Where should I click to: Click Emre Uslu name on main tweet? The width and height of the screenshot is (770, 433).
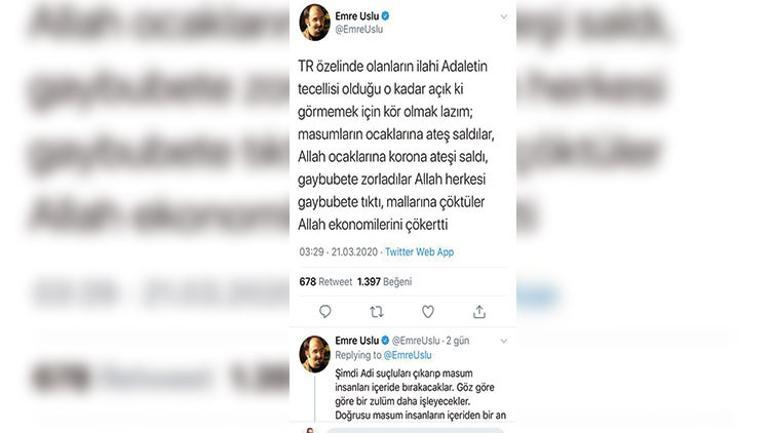pos(357,16)
